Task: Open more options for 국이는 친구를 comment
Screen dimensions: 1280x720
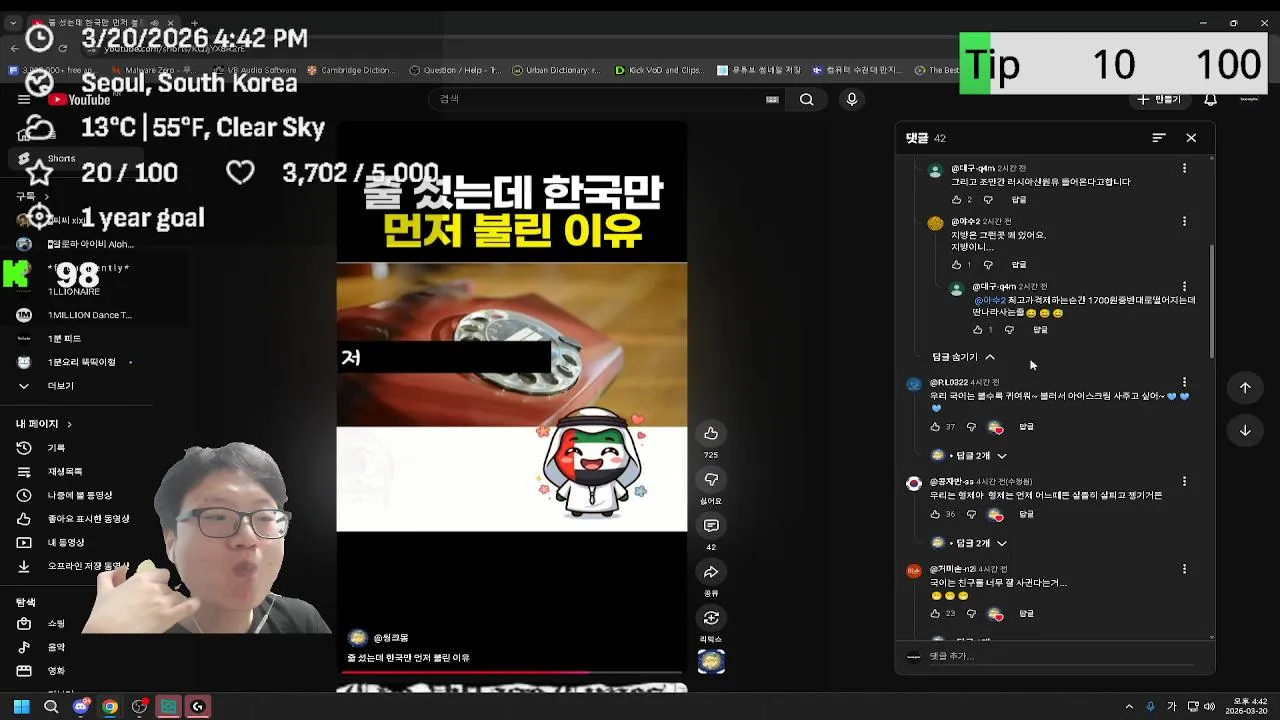Action: point(1185,569)
